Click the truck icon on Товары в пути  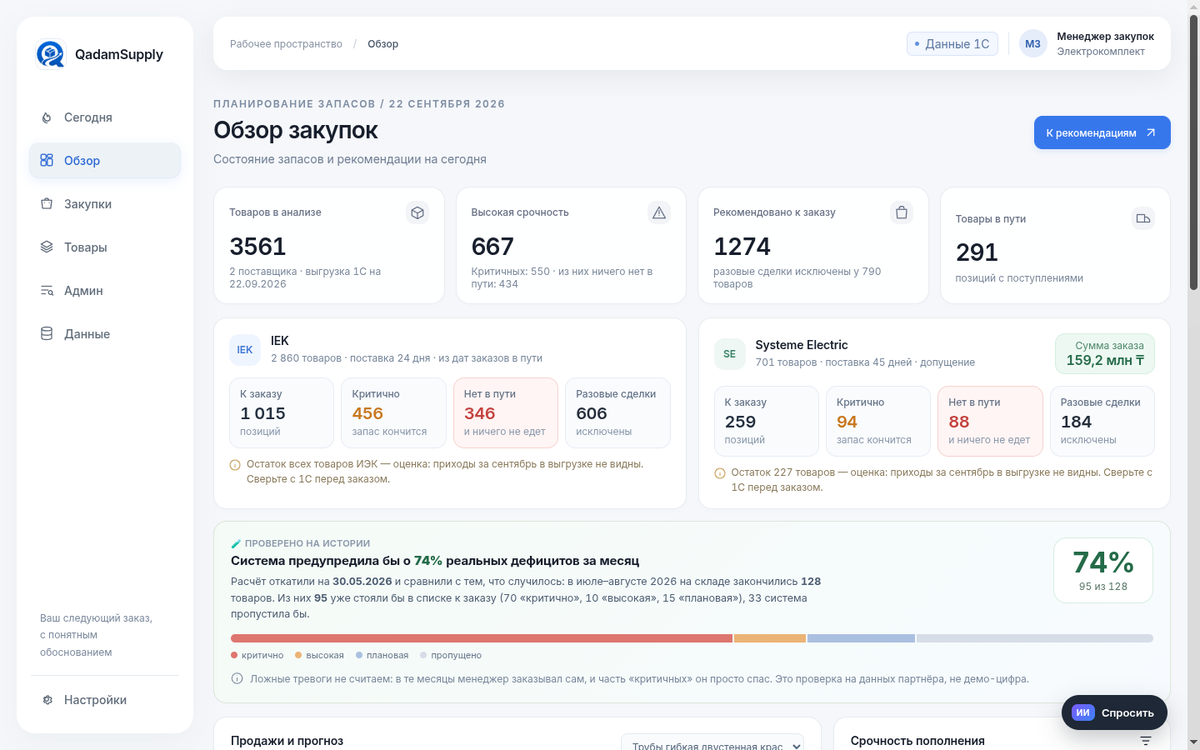tap(1143, 218)
